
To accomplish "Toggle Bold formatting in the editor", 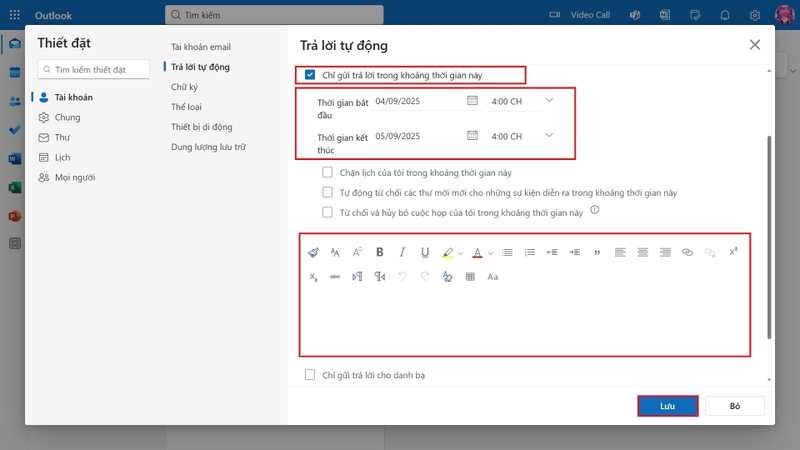I will pos(380,252).
